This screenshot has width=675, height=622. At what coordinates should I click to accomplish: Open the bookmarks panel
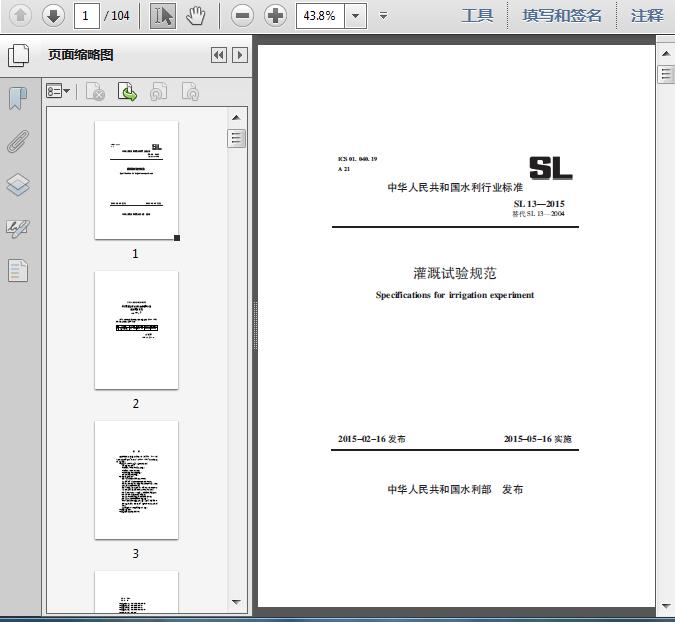click(18, 99)
